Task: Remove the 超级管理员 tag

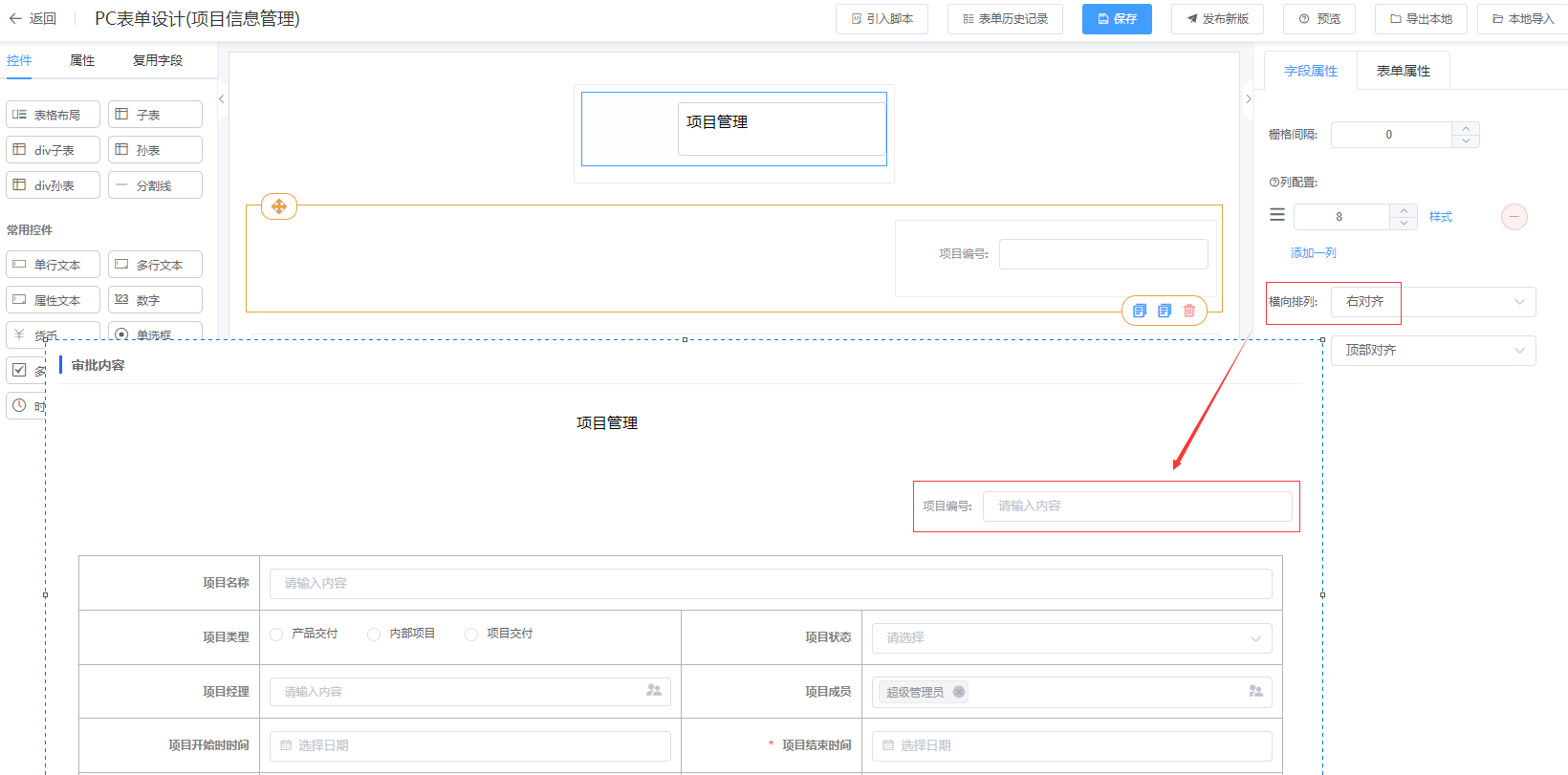Action: tap(959, 692)
